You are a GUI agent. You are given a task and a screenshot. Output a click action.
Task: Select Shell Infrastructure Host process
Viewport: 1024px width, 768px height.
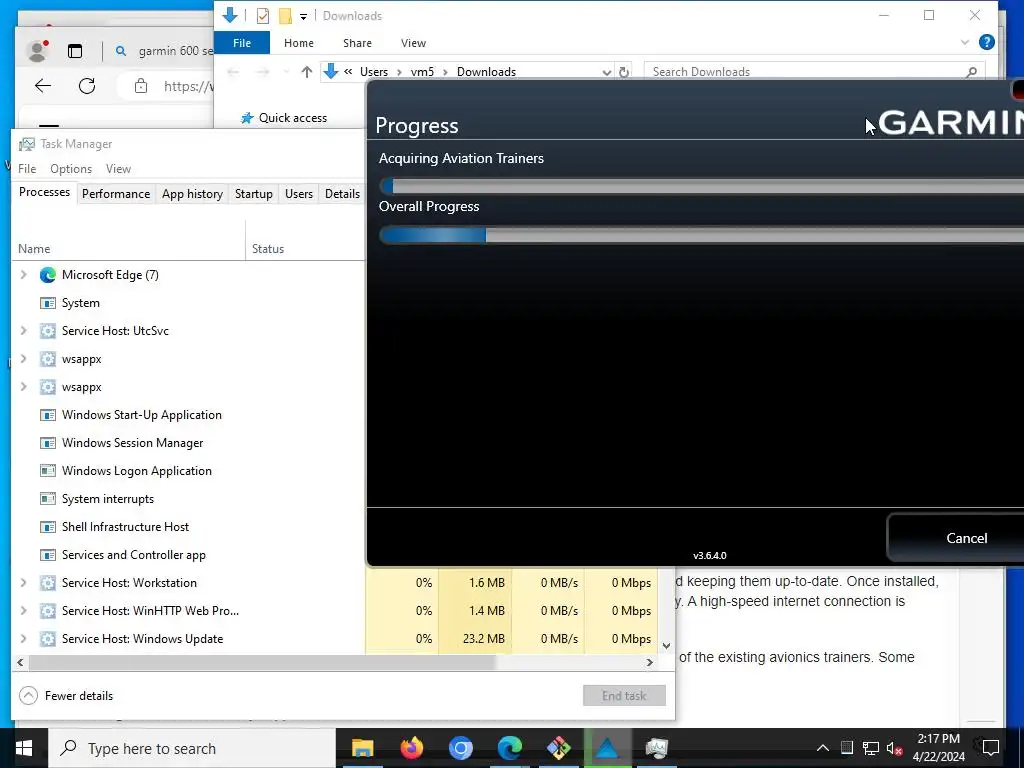[188, 527]
